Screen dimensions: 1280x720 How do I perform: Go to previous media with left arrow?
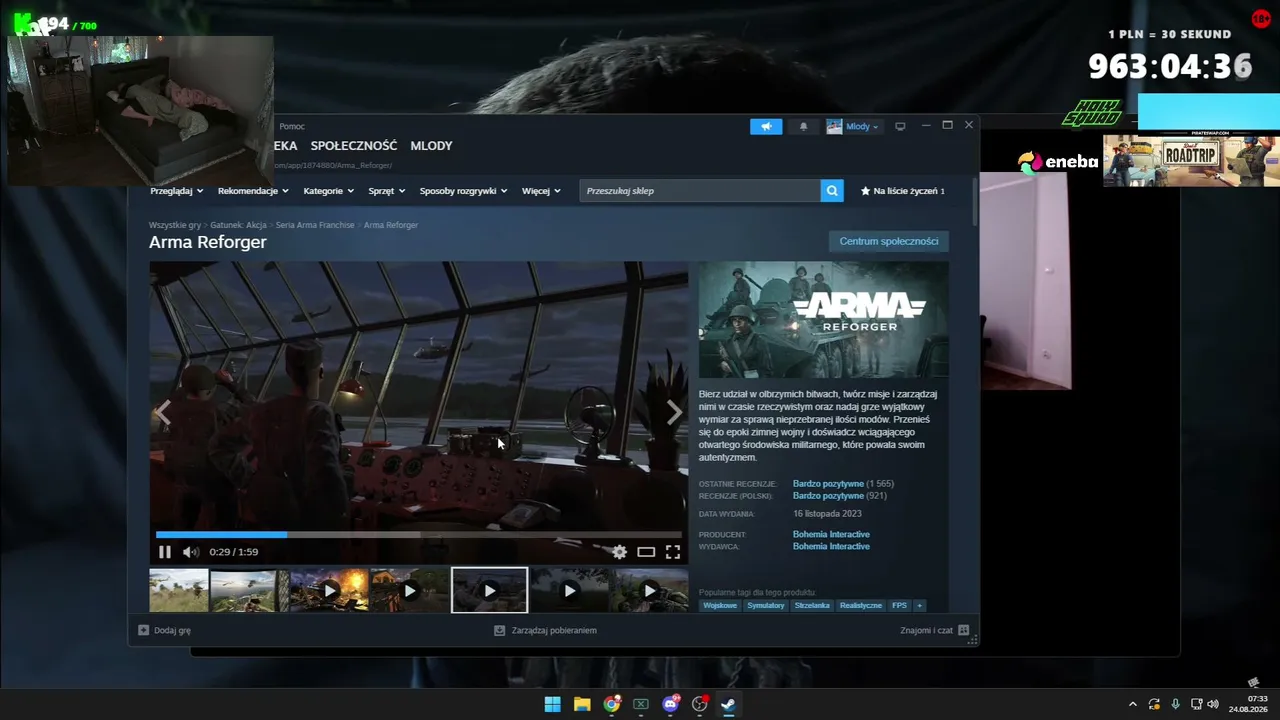[x=162, y=412]
